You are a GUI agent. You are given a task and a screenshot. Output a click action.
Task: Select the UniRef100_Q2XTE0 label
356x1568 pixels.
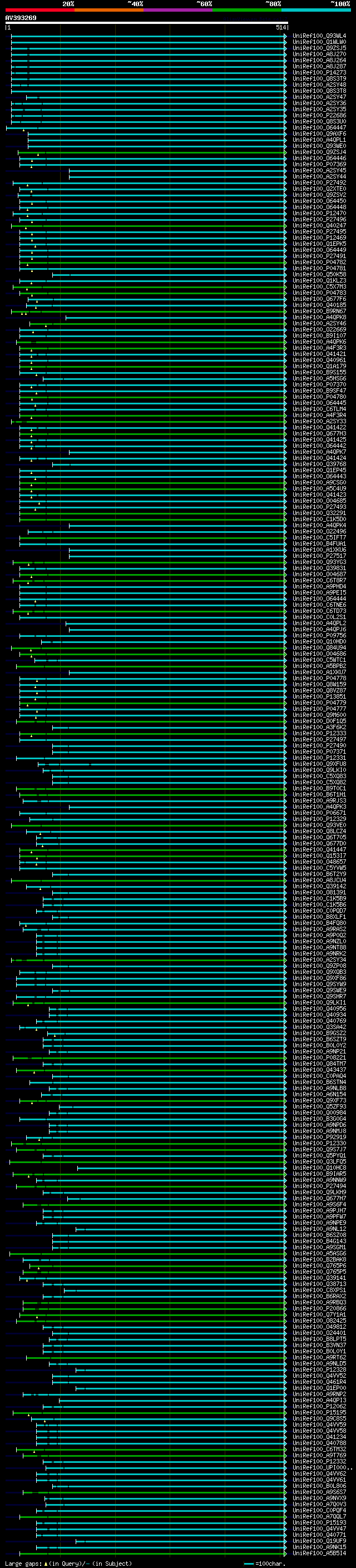[x=319, y=189]
